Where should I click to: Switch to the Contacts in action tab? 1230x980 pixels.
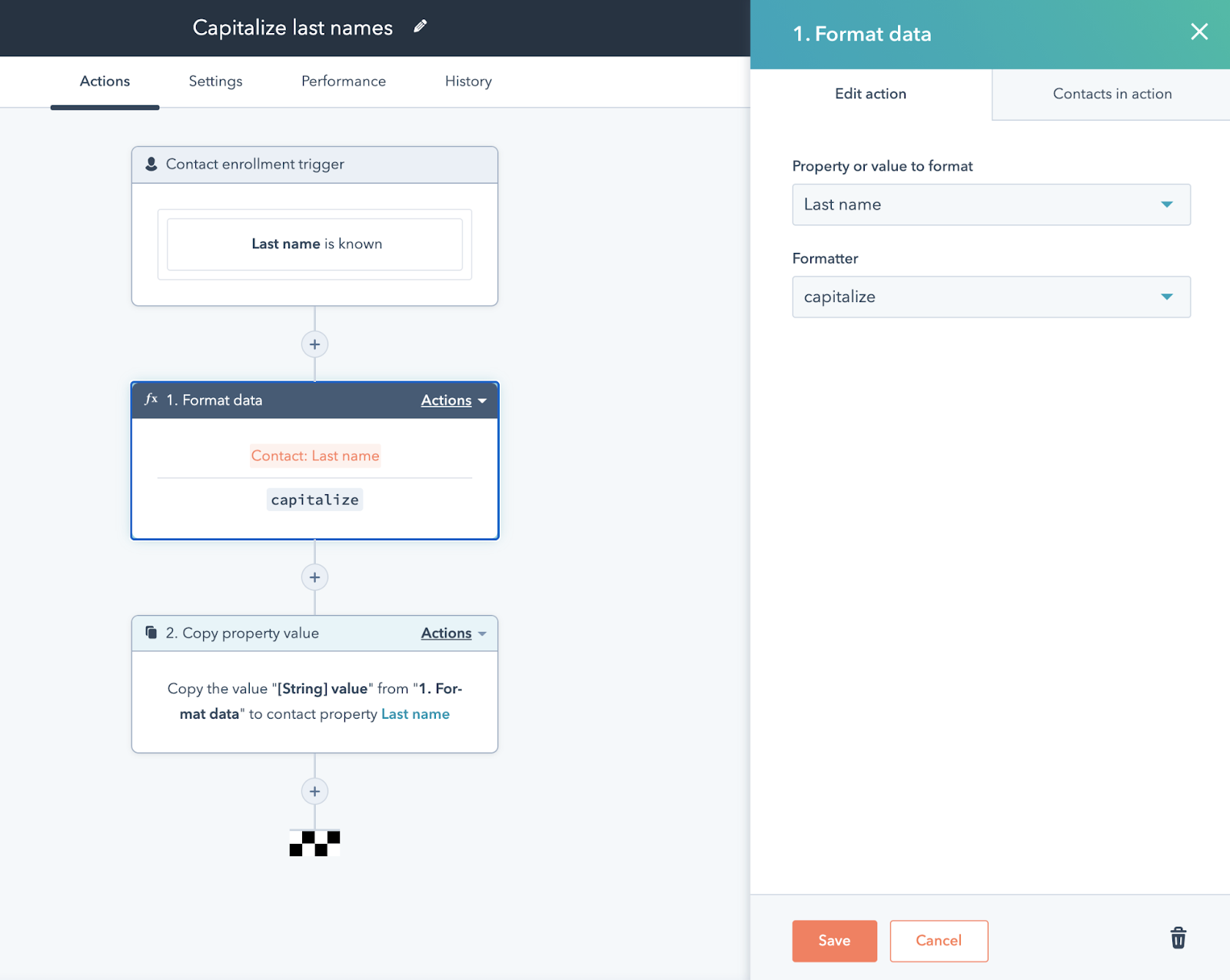click(1112, 94)
